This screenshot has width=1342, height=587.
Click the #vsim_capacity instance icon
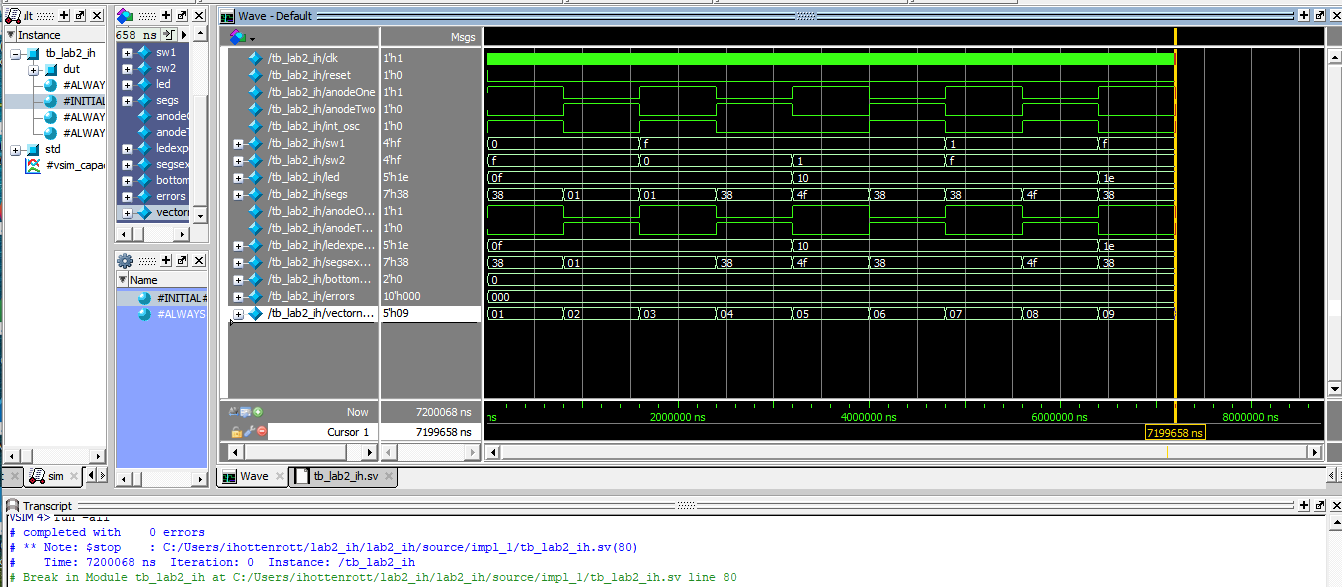(32, 166)
